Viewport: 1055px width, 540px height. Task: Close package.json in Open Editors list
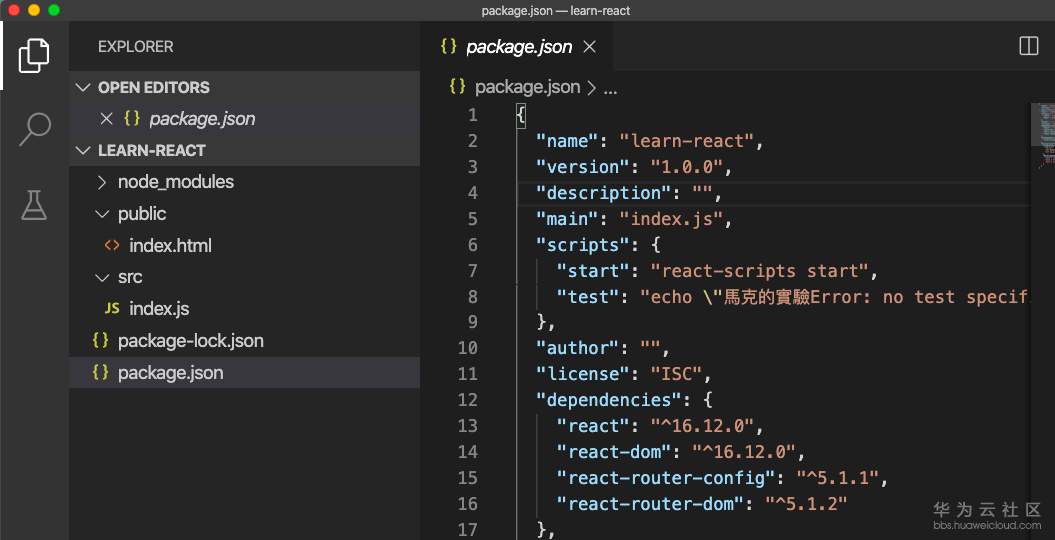coord(107,119)
